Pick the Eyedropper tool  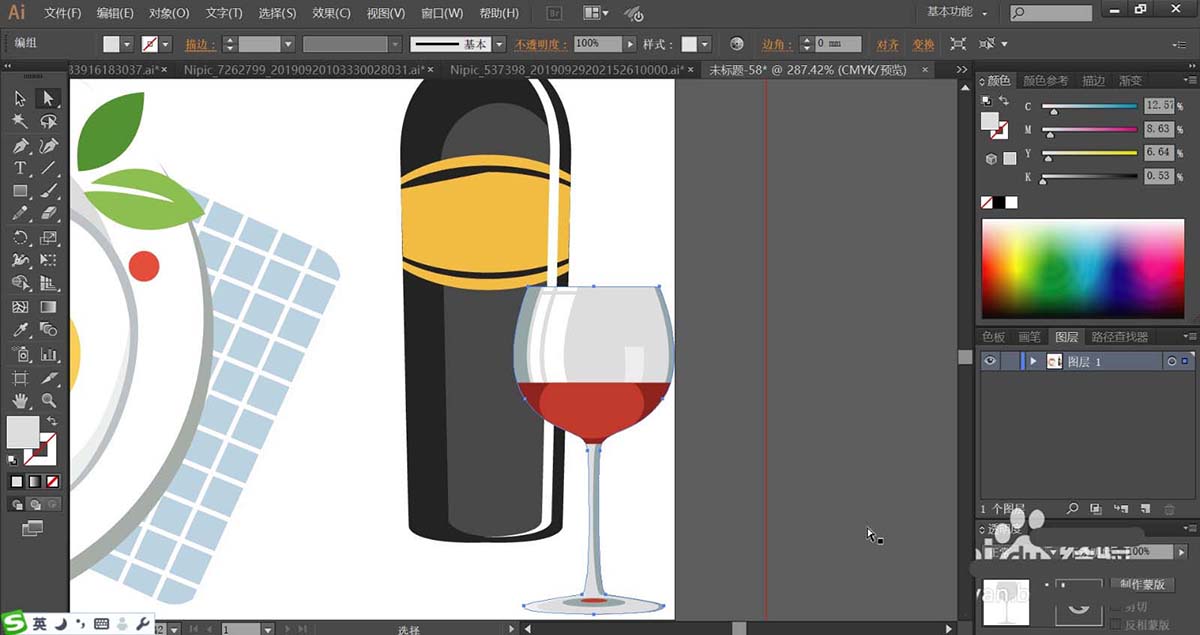coord(20,330)
